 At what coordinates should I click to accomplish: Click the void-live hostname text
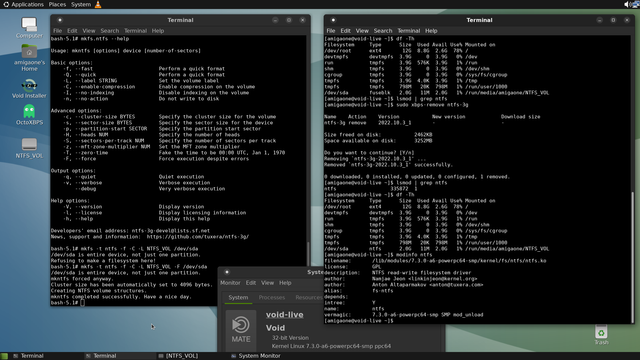(x=284, y=315)
